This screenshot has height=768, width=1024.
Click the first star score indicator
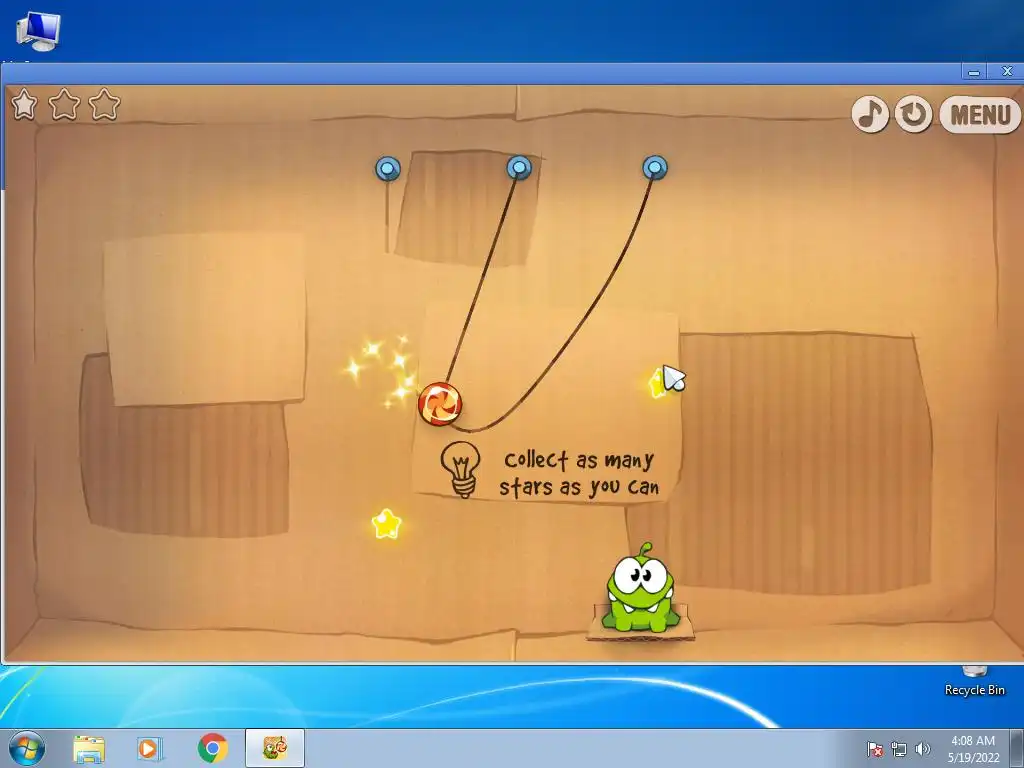click(x=24, y=104)
